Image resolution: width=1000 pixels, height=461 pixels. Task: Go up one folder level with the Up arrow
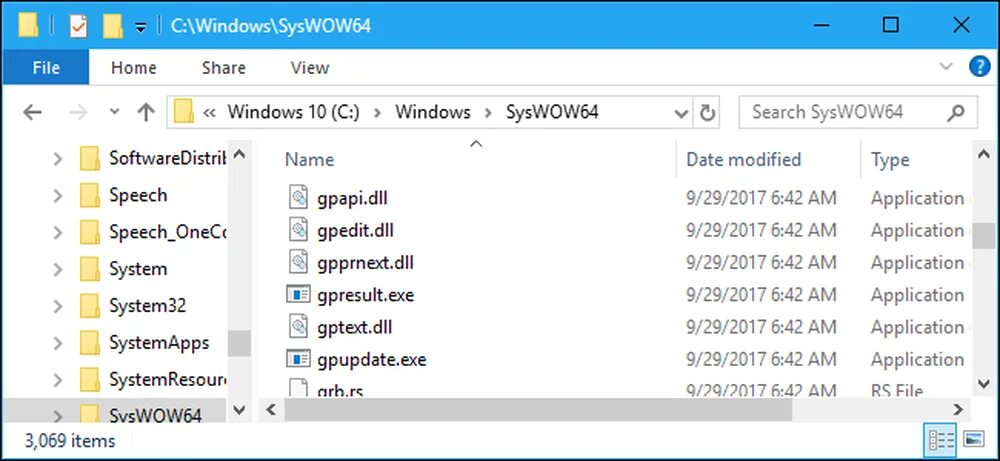tap(146, 112)
